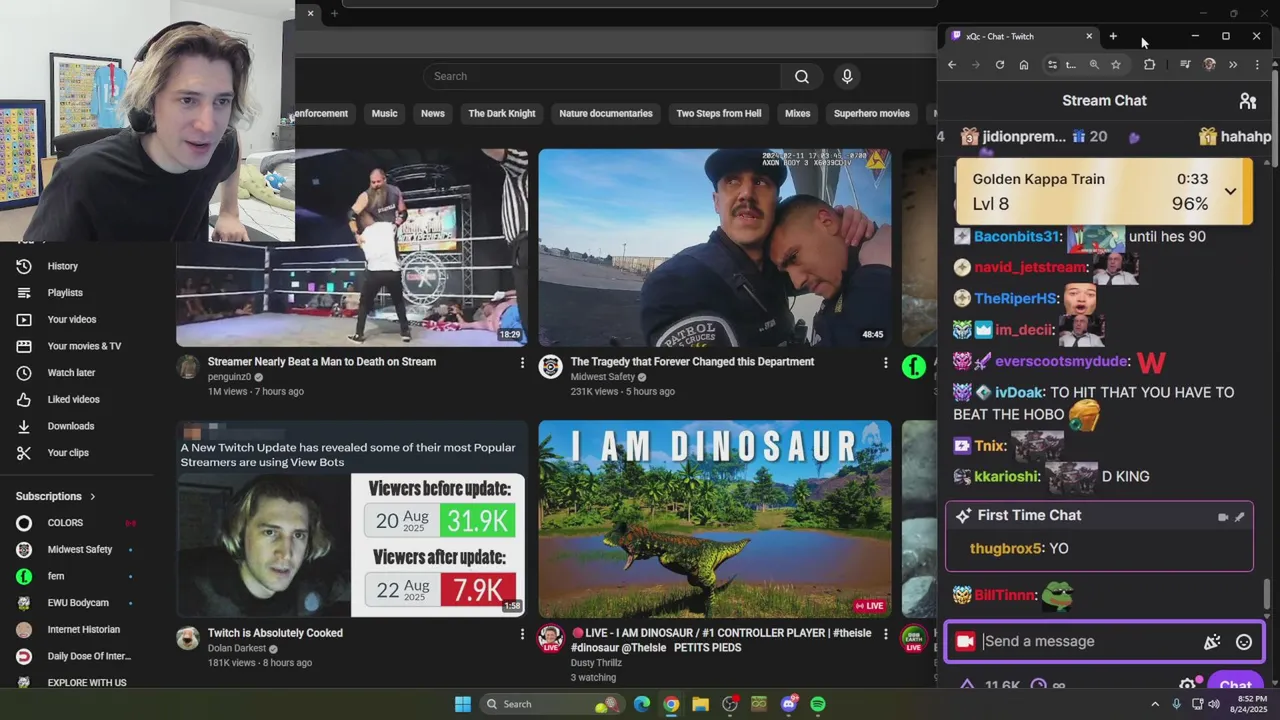This screenshot has height=720, width=1280.
Task: Open Playlists in the YouTube sidebar
Action: pos(65,293)
